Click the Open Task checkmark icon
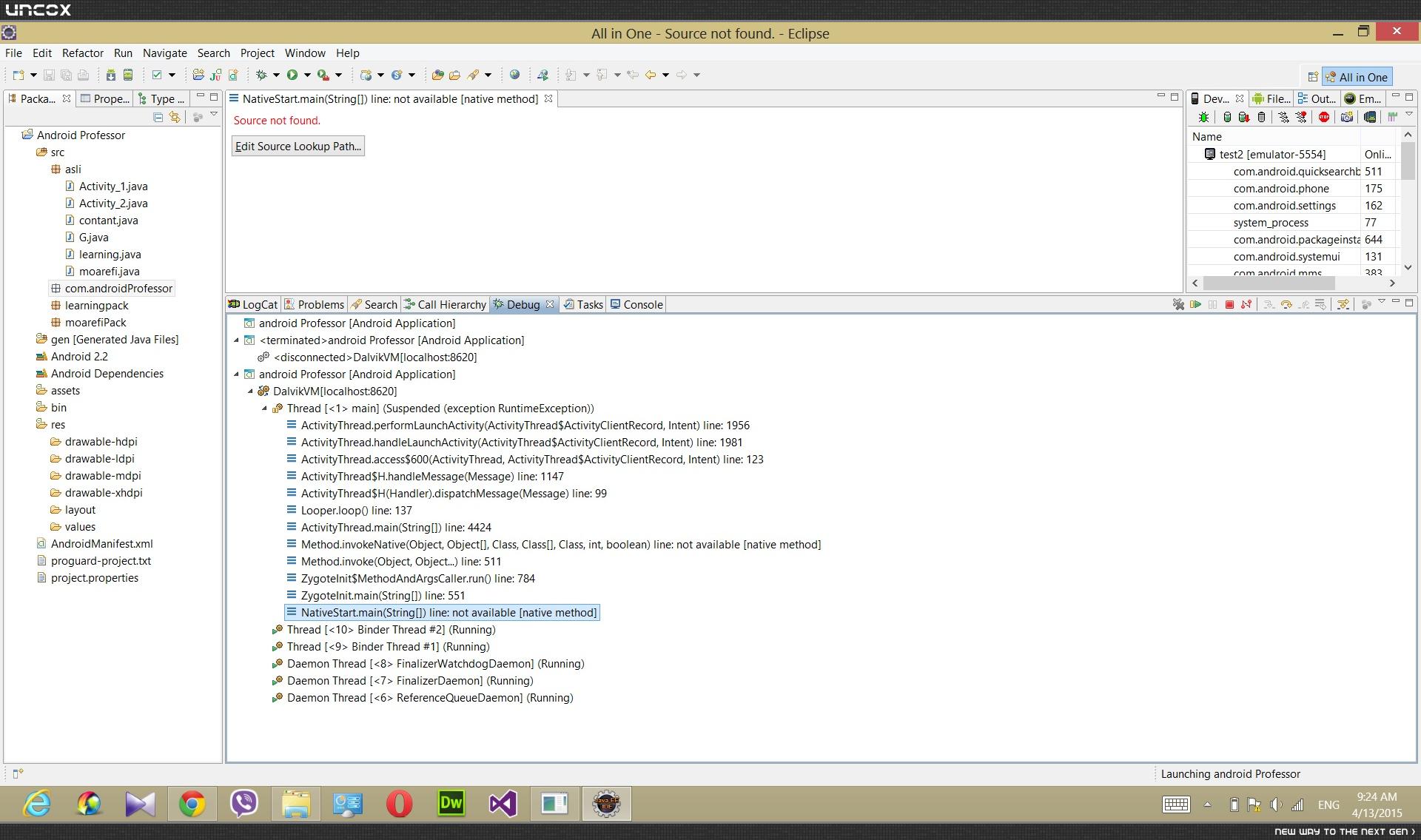The height and width of the screenshot is (840, 1421). click(x=157, y=75)
